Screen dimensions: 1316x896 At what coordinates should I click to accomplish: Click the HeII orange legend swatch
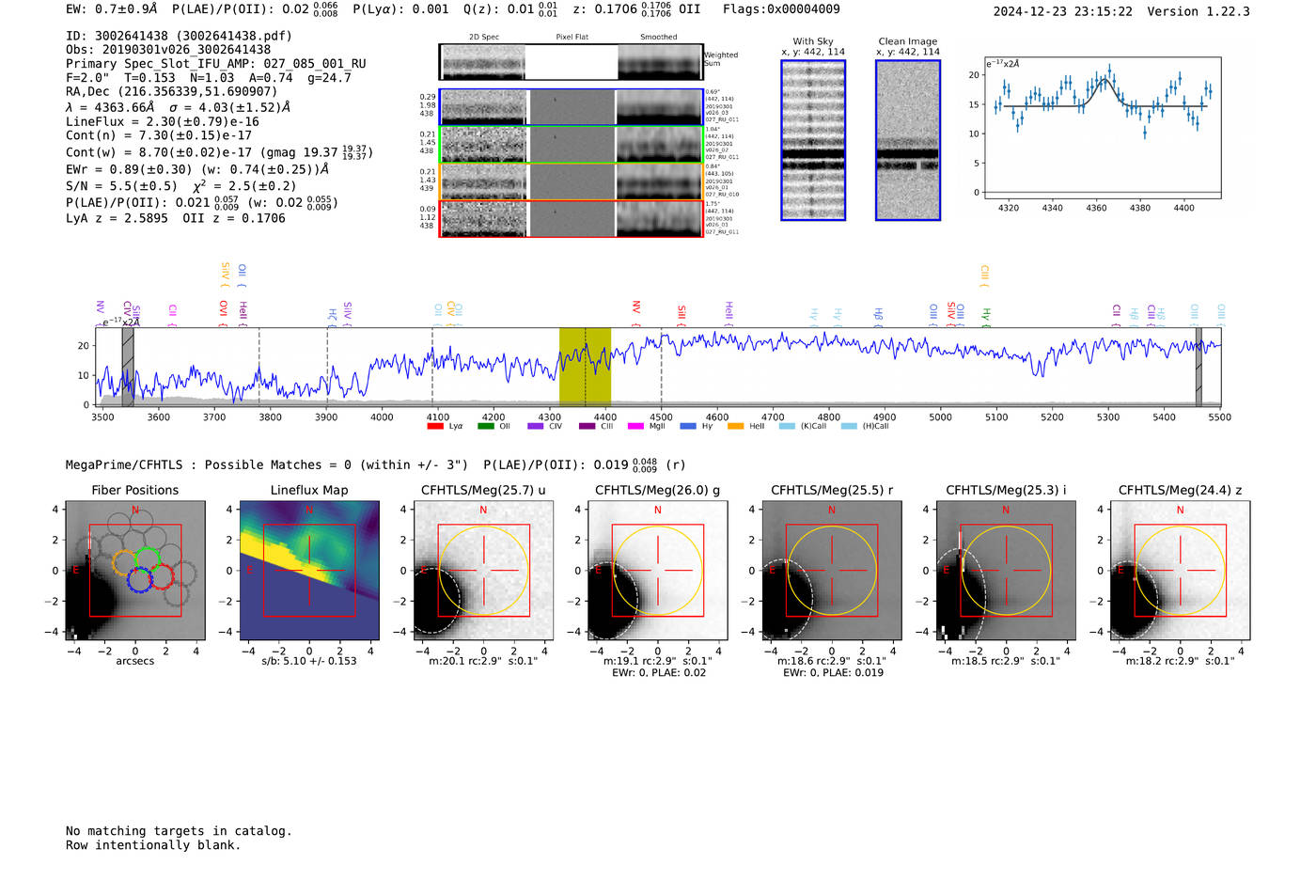coord(735,426)
